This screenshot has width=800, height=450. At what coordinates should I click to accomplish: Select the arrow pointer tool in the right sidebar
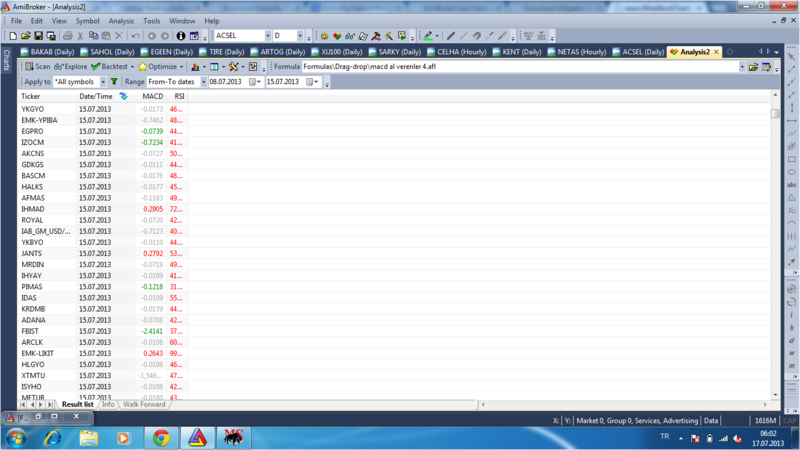791,57
